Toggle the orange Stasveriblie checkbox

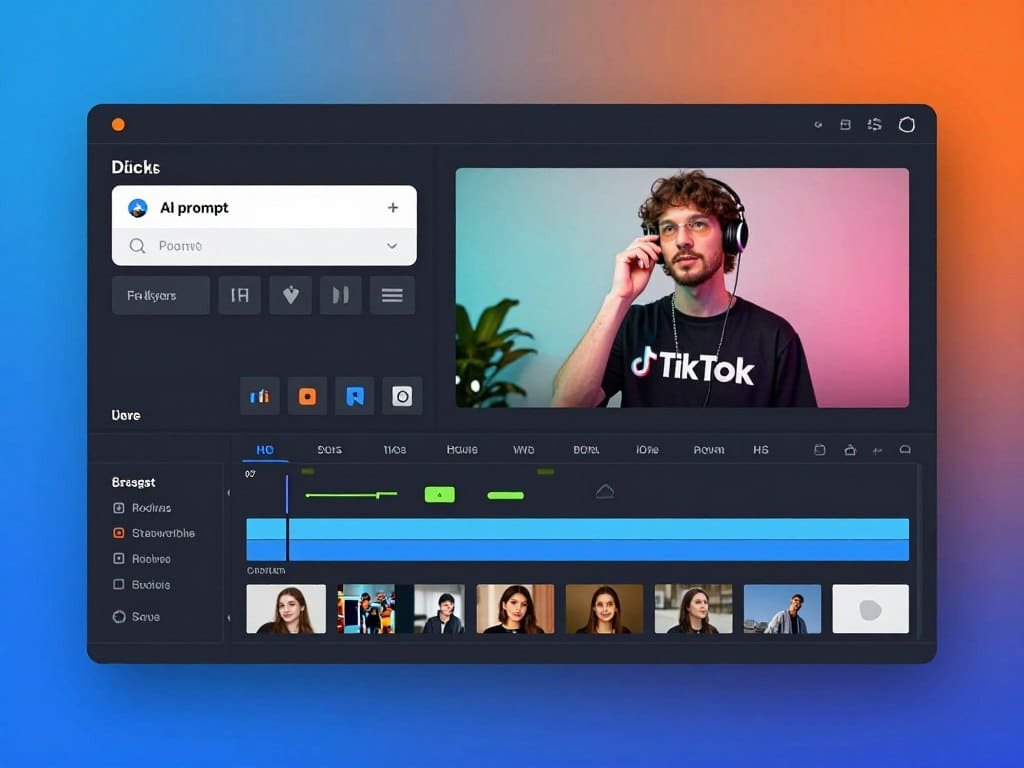[119, 533]
